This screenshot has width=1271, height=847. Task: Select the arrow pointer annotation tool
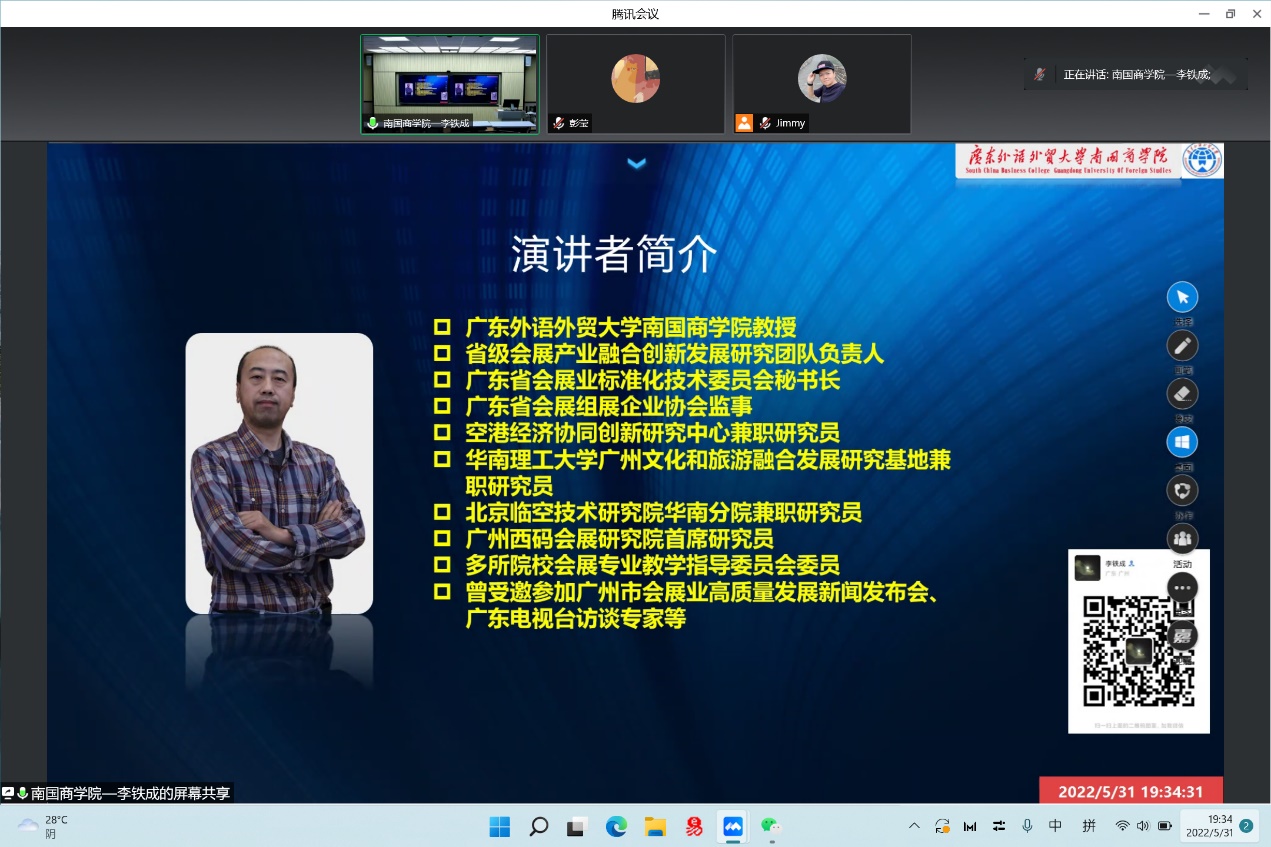[x=1182, y=297]
